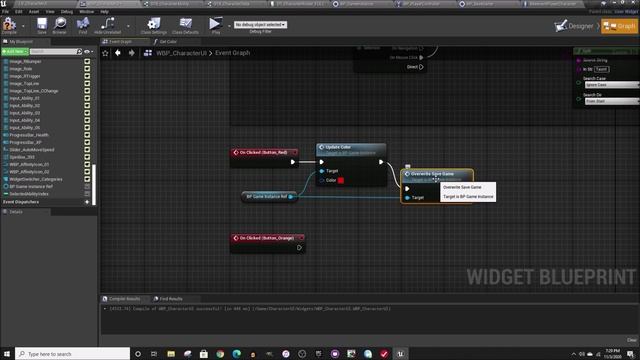640x360 pixels.
Task: Open the Edit menu
Action: [19, 12]
